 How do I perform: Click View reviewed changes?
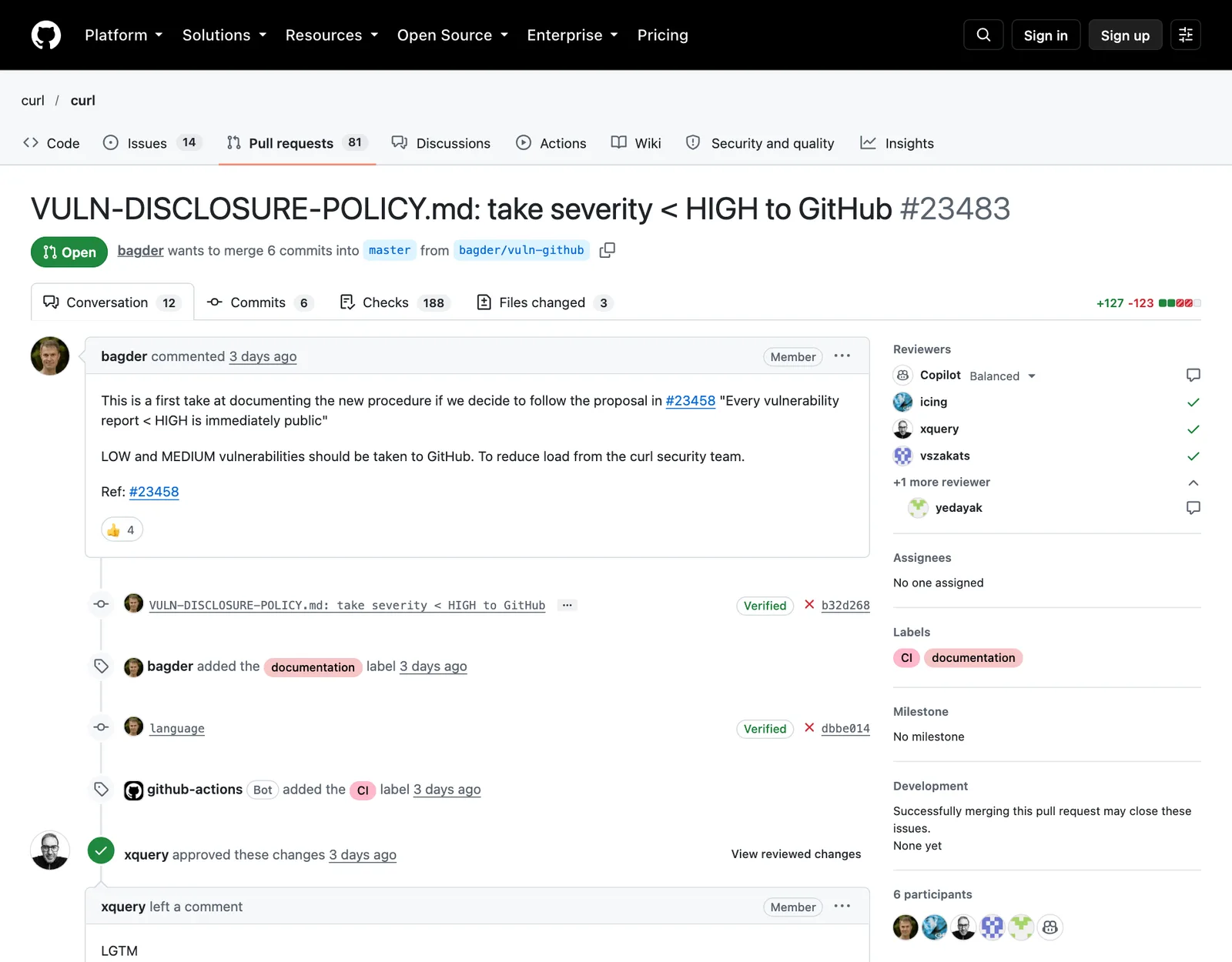click(796, 854)
